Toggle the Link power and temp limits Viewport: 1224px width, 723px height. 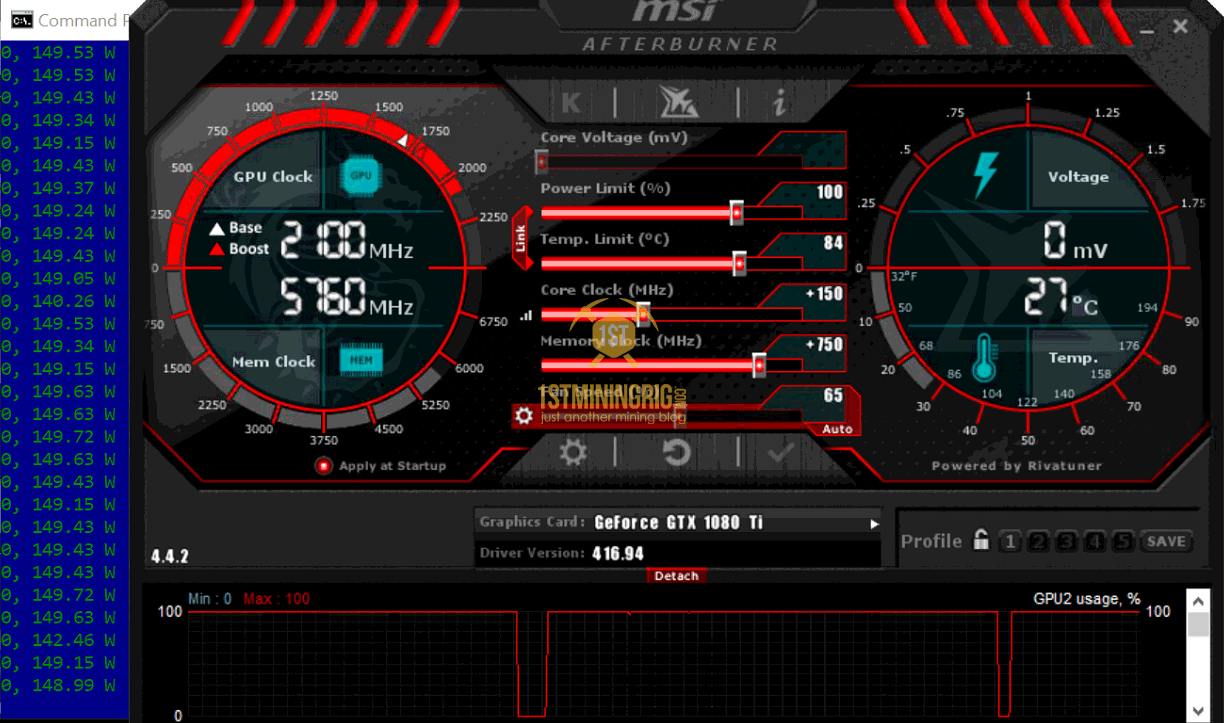pos(521,239)
